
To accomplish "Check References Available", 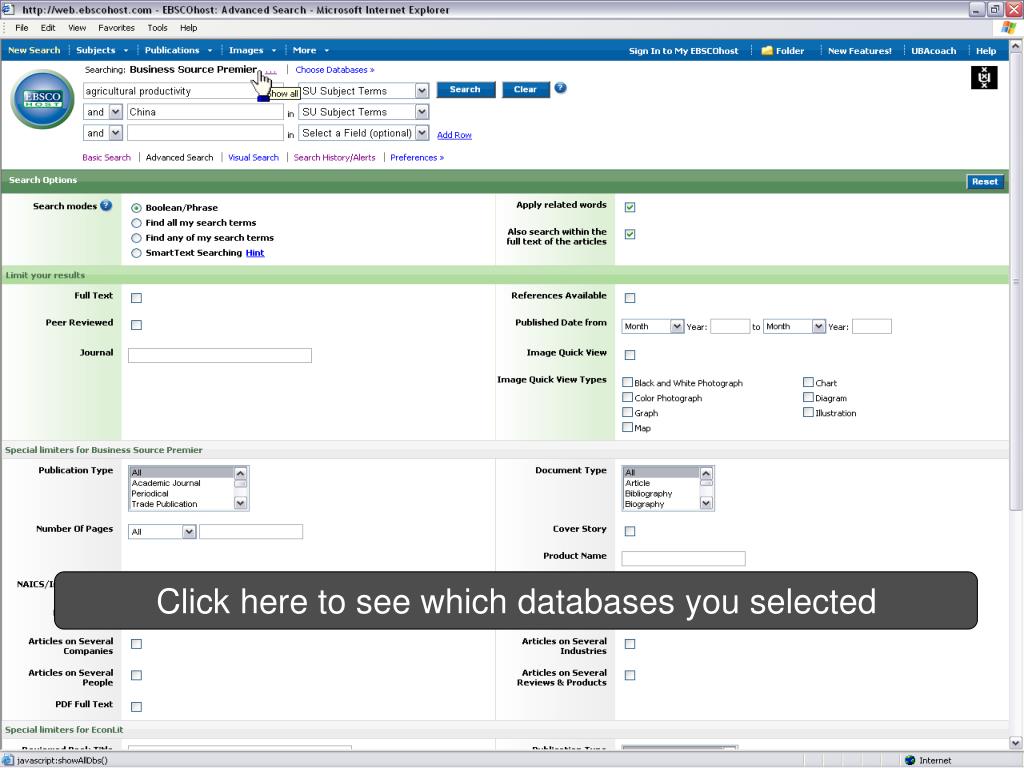I will (630, 298).
